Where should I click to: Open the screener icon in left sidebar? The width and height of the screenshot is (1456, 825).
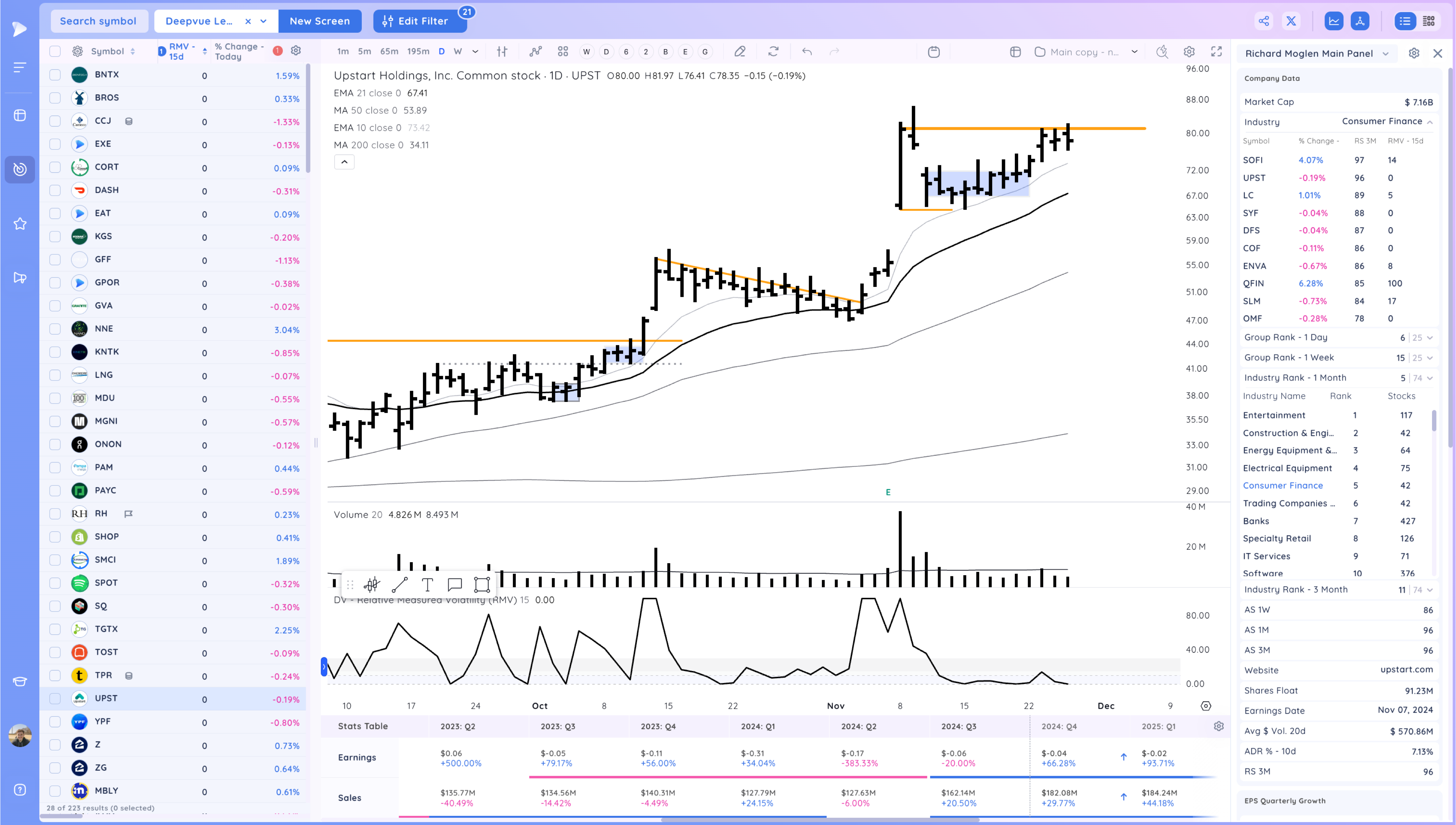(x=20, y=169)
